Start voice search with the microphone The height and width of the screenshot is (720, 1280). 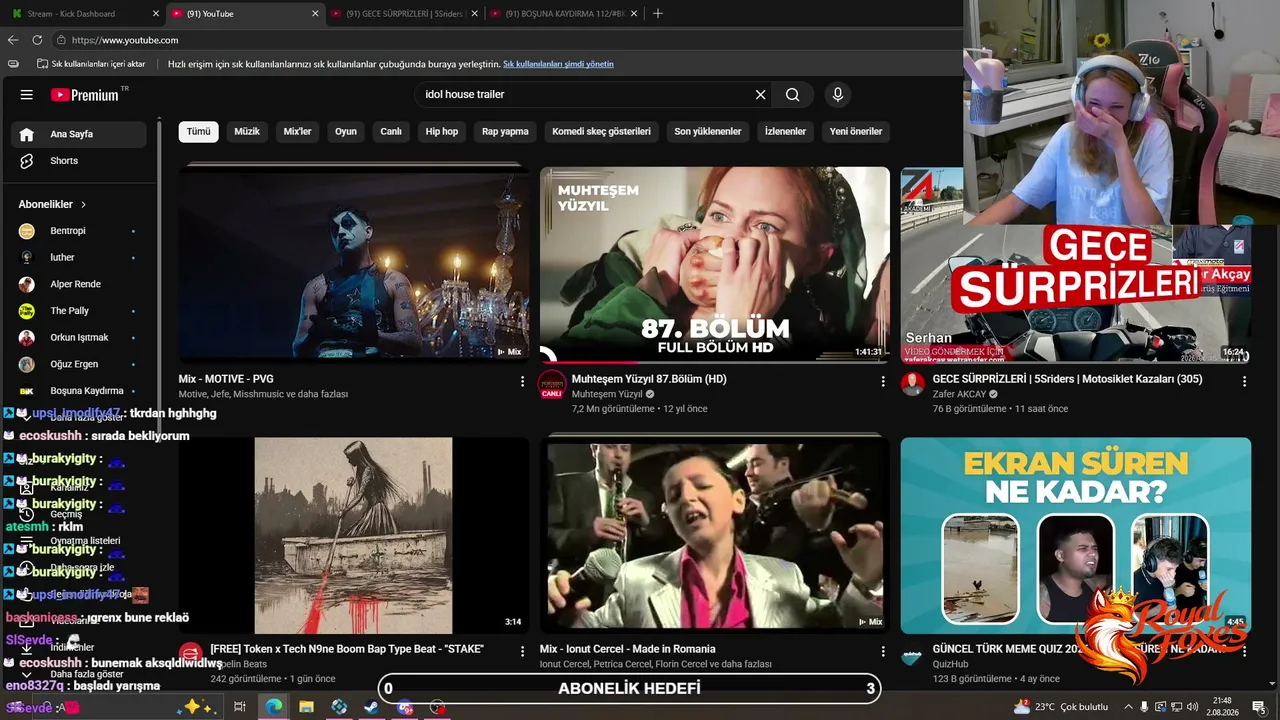coord(838,95)
